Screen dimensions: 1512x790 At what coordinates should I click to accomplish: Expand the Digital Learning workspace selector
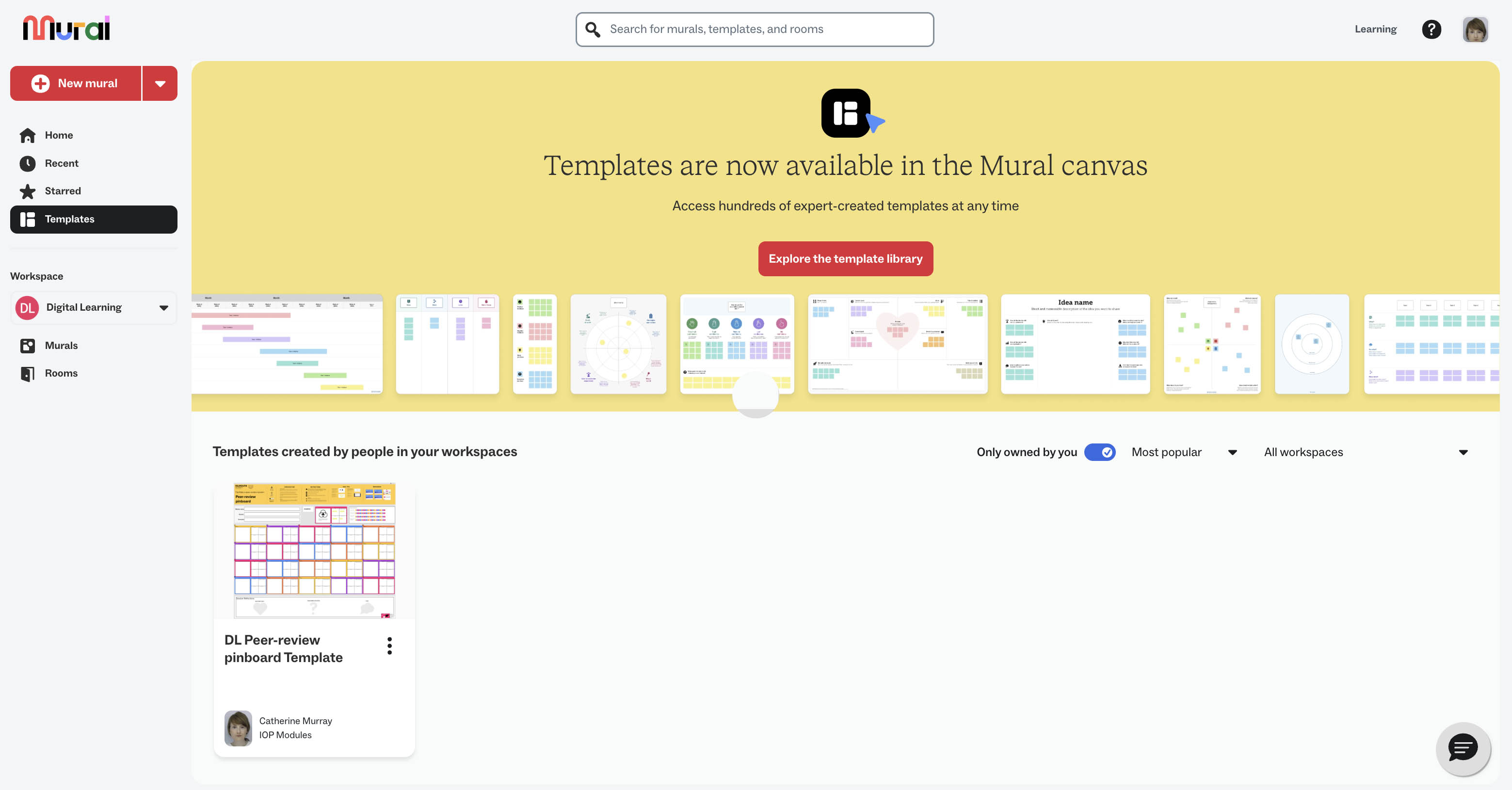pos(163,308)
